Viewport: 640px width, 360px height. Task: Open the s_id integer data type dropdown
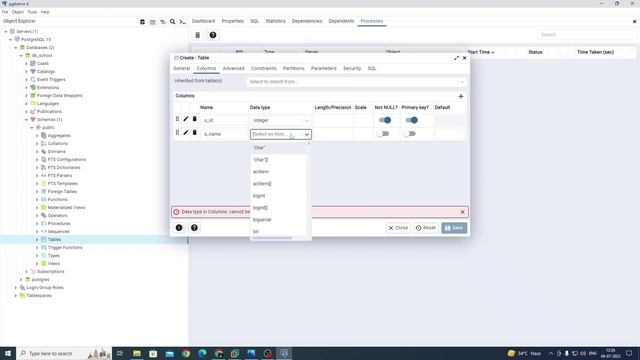click(x=307, y=121)
